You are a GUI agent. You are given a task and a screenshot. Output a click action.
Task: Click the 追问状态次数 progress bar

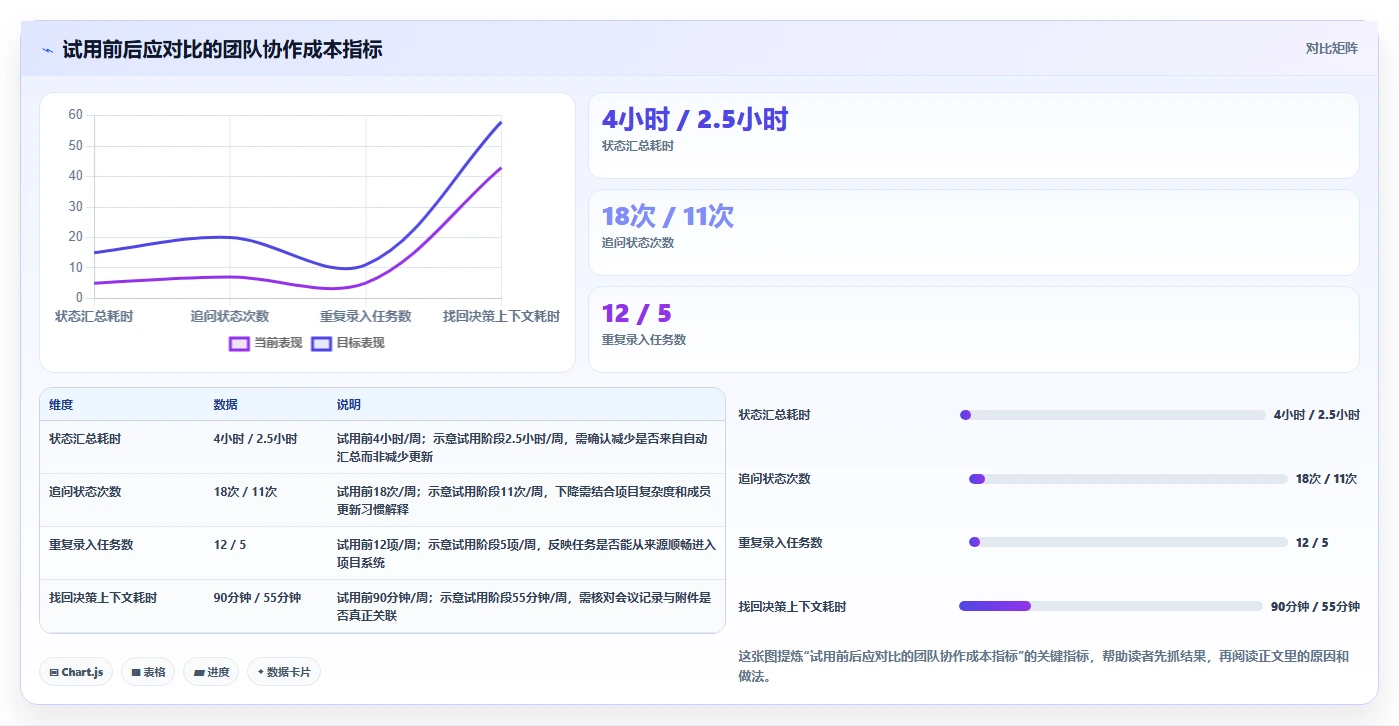tap(1128, 479)
